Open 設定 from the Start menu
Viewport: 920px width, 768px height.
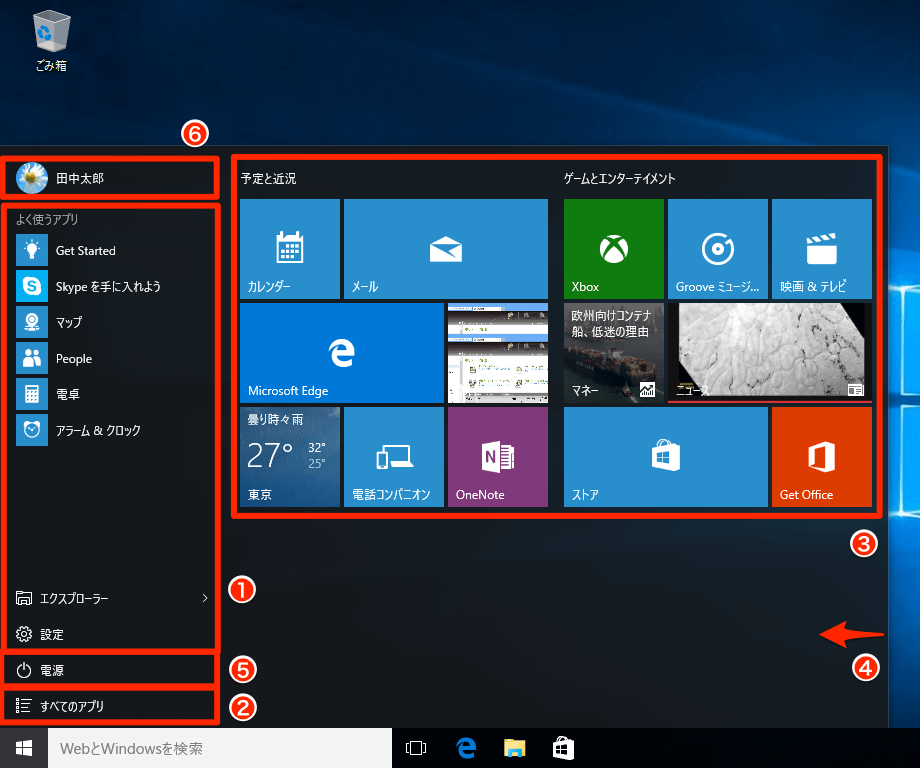[x=111, y=634]
